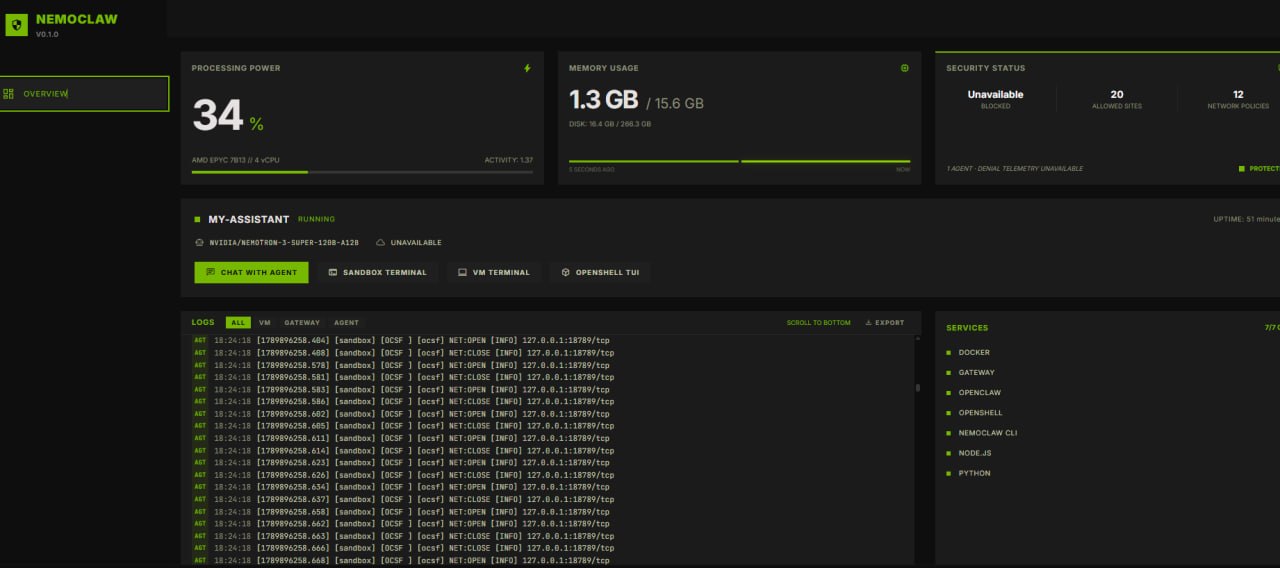Click the 12 Network Policies stat
The image size is (1280, 568).
coord(1238,99)
